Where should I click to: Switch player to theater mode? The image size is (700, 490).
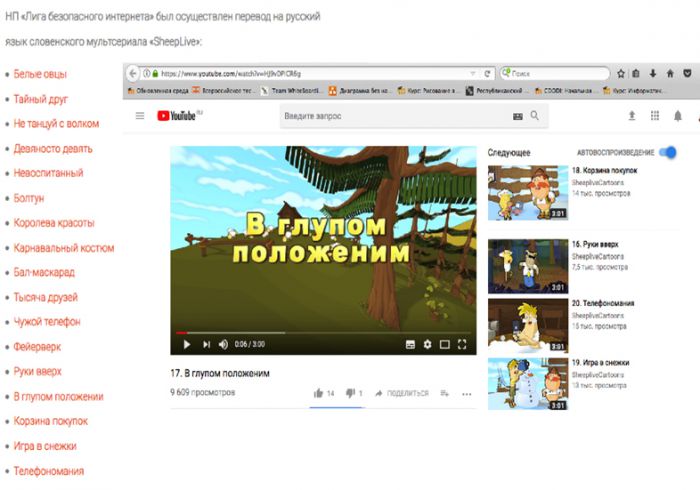(445, 345)
